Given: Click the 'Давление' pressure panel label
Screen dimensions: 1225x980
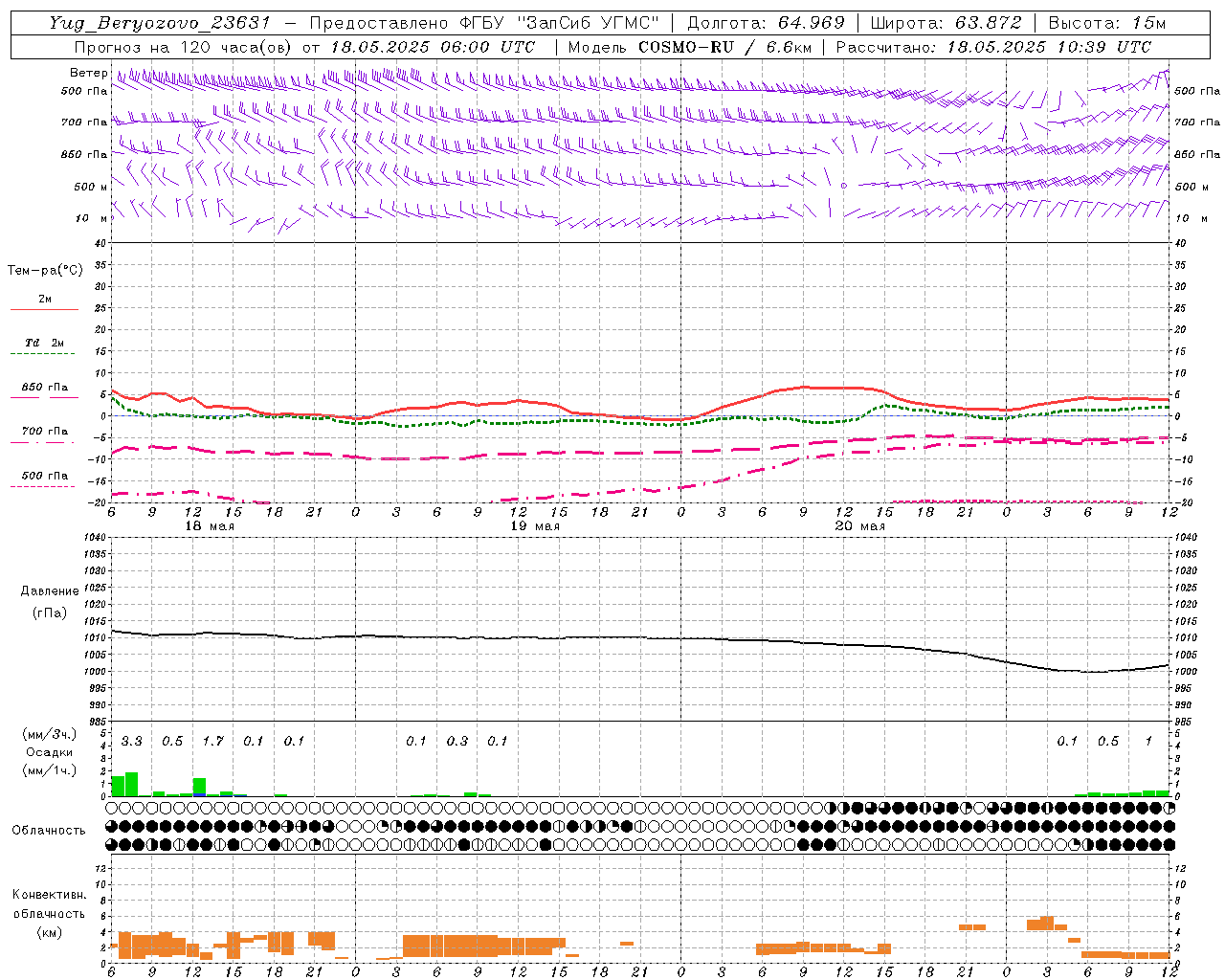Looking at the screenshot, I should click(x=50, y=591).
